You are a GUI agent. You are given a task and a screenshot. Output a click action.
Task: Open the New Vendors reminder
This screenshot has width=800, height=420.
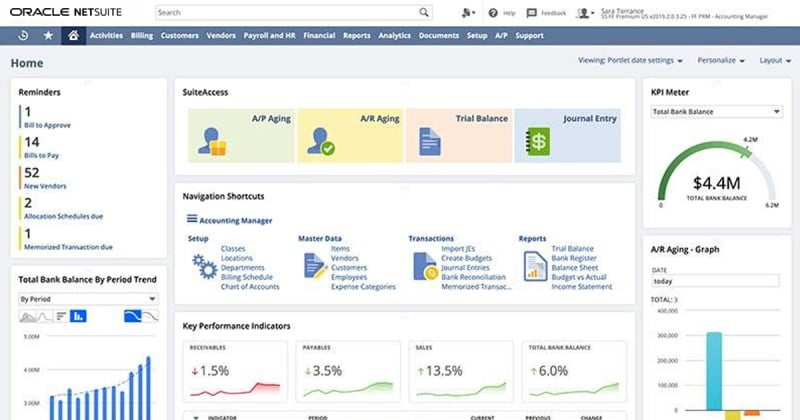pos(45,186)
